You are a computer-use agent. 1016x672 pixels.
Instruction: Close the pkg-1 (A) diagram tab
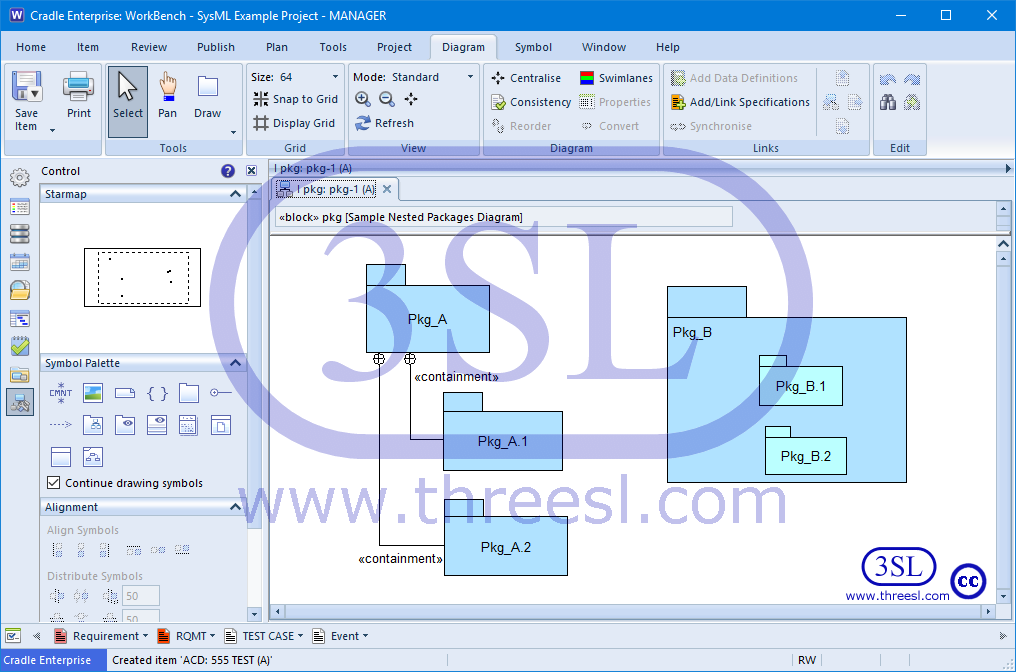pos(387,189)
